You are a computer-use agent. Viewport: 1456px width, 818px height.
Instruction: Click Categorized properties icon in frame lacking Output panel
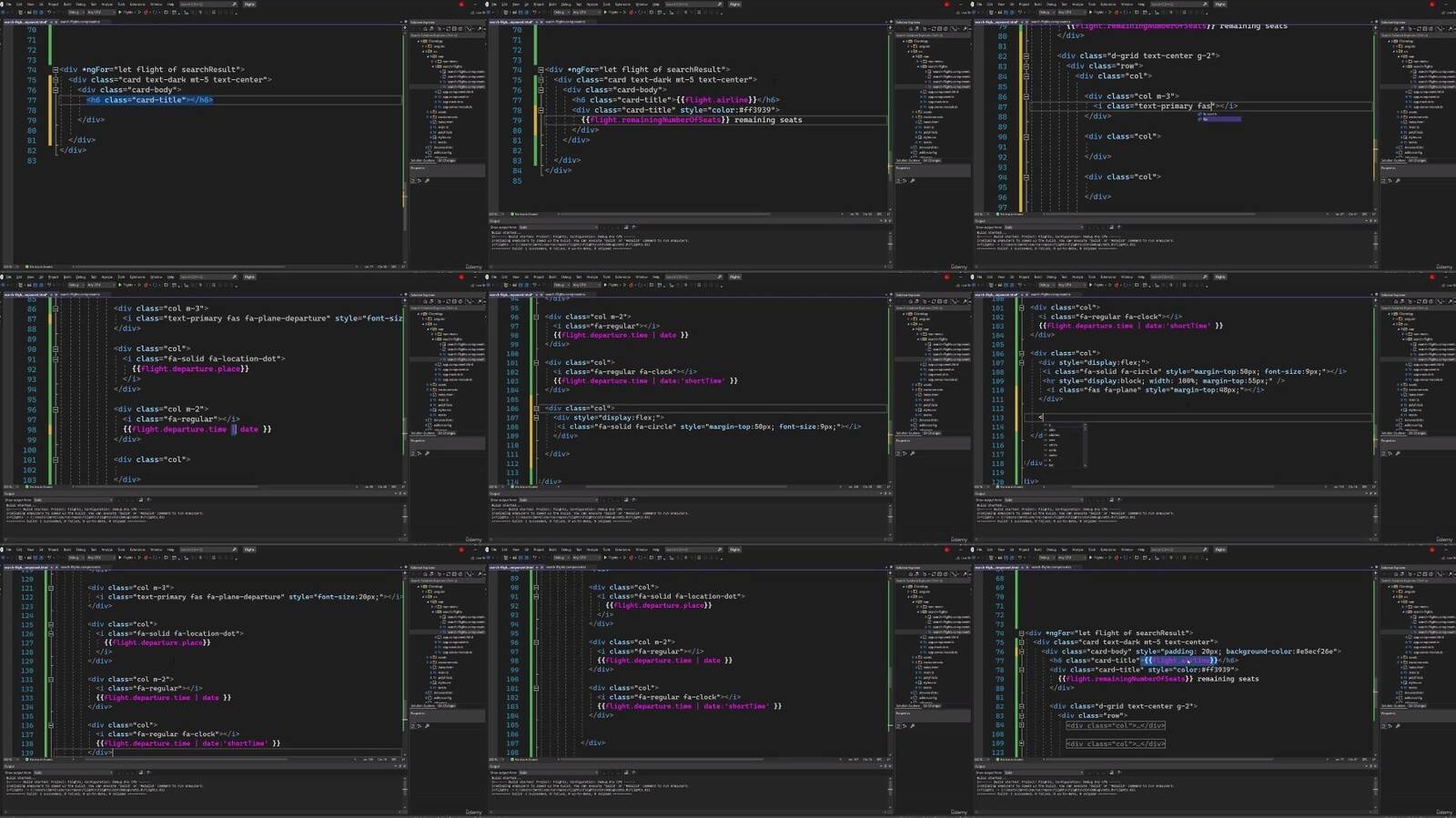point(413,180)
